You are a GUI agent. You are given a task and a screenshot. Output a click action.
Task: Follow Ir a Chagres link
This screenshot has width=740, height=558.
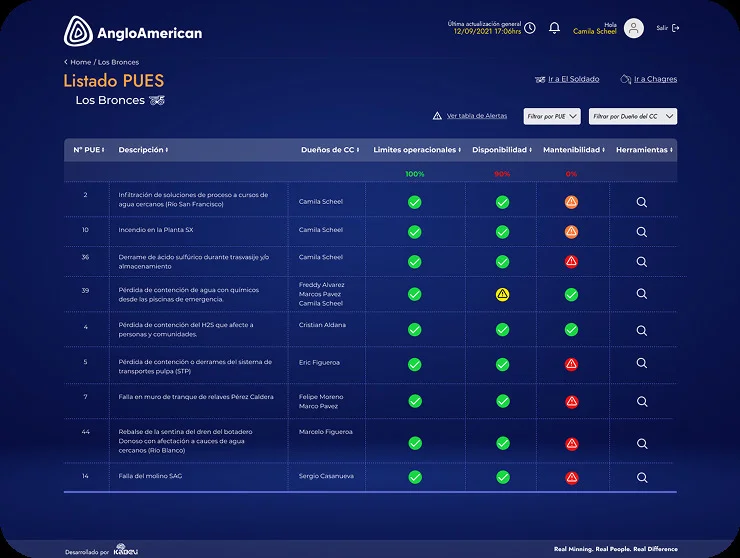pyautogui.click(x=655, y=79)
